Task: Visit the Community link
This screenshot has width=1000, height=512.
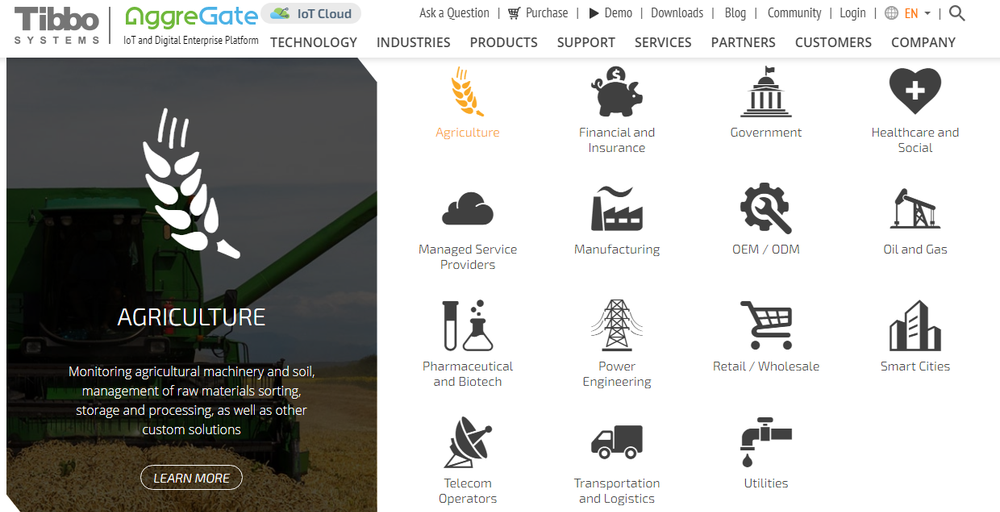Action: tap(794, 13)
